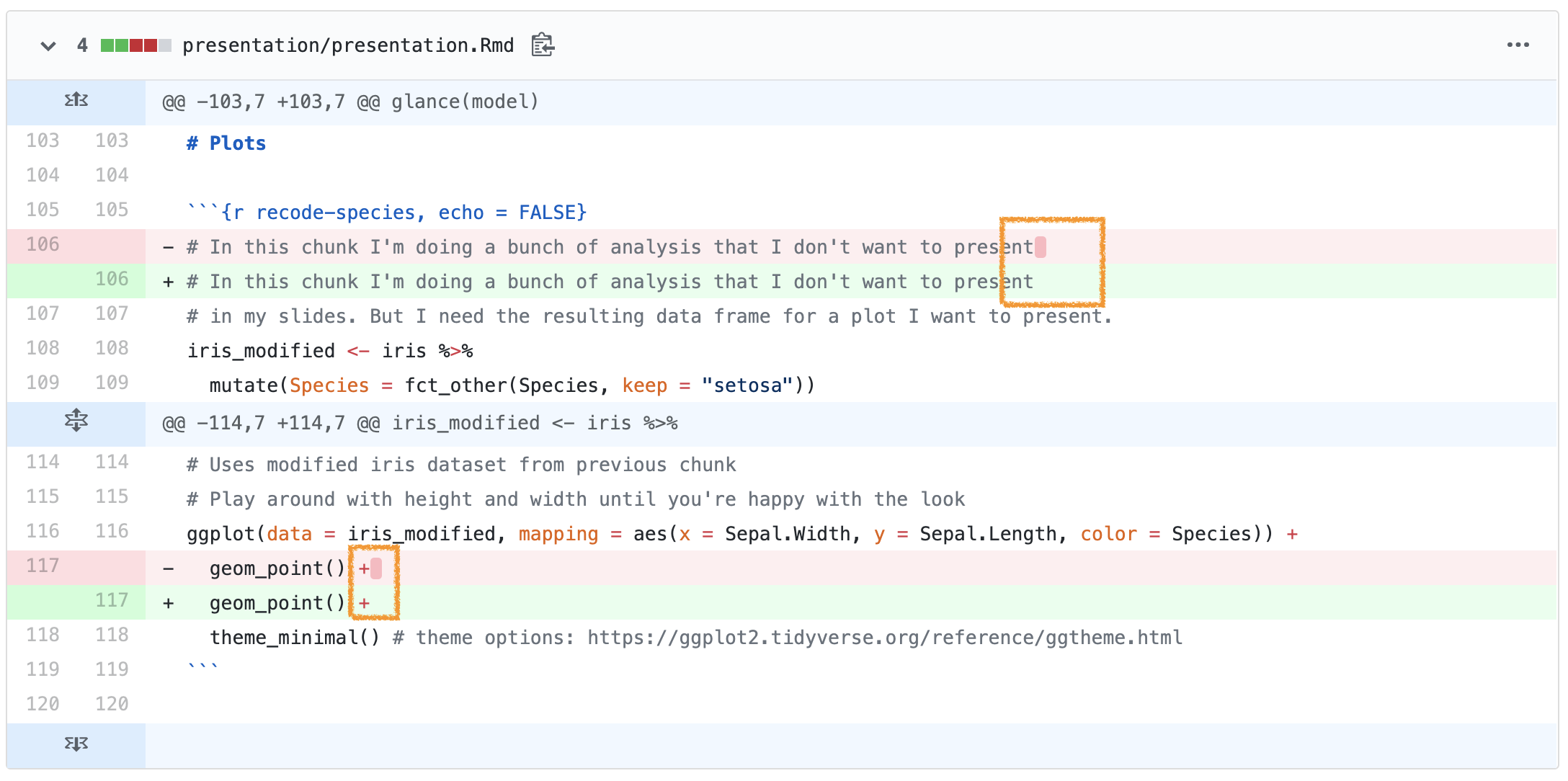Click the '# Plots' heading line

[x=226, y=143]
